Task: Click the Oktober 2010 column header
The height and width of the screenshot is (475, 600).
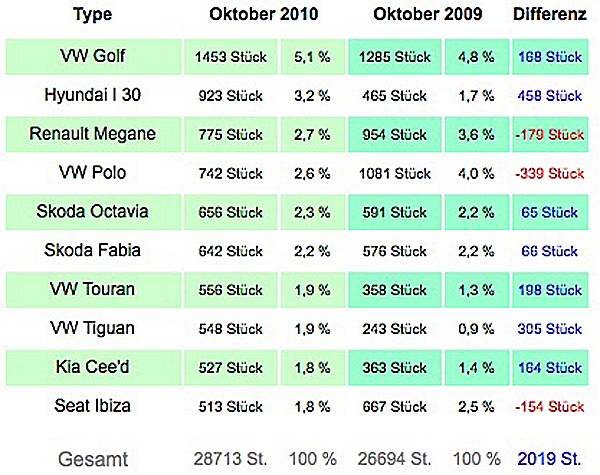Action: coord(264,14)
